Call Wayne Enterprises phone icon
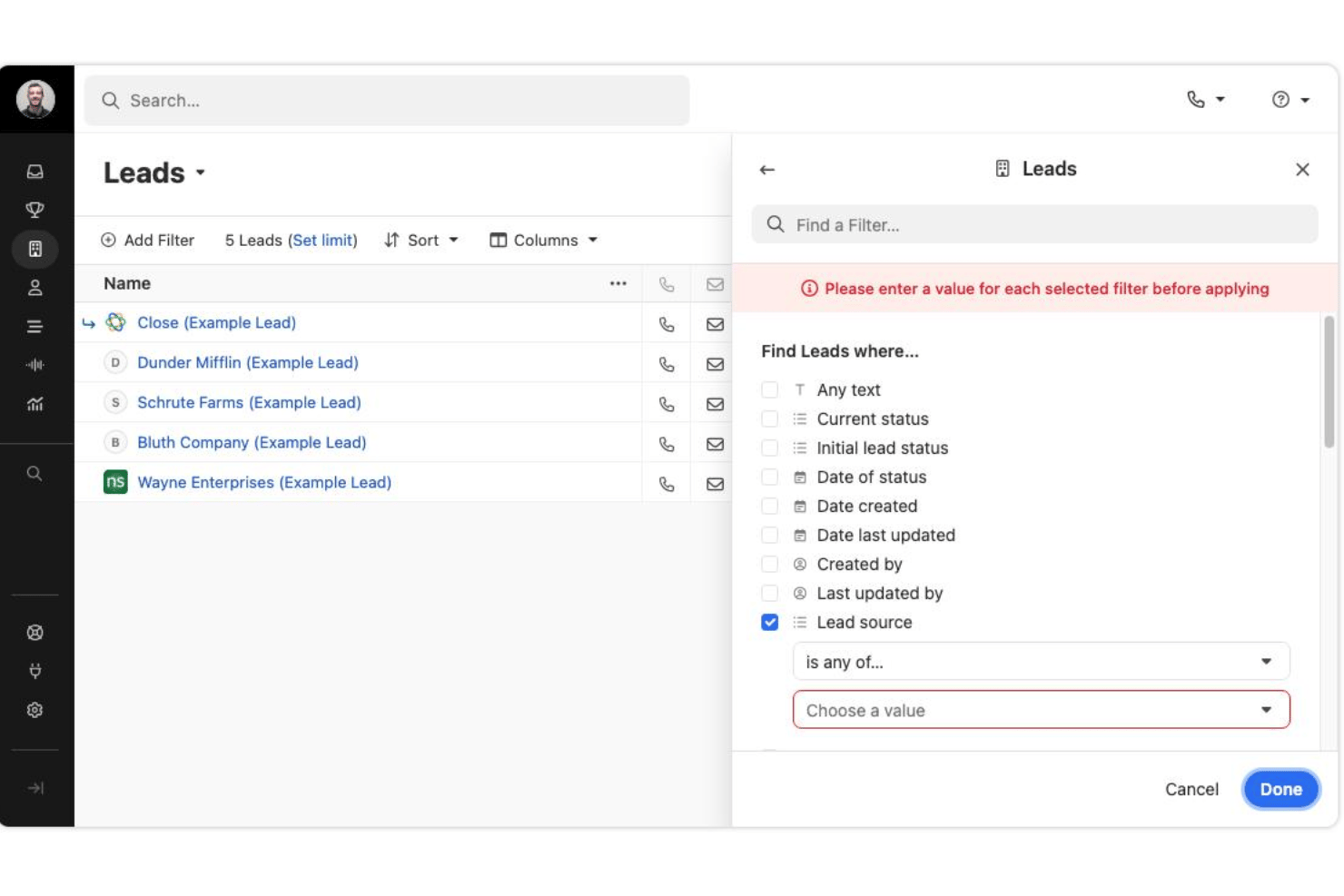 [x=667, y=484]
